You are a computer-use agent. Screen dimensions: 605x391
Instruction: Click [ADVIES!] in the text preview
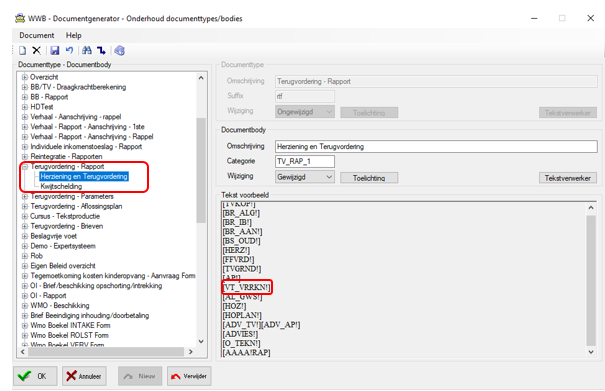[240, 334]
